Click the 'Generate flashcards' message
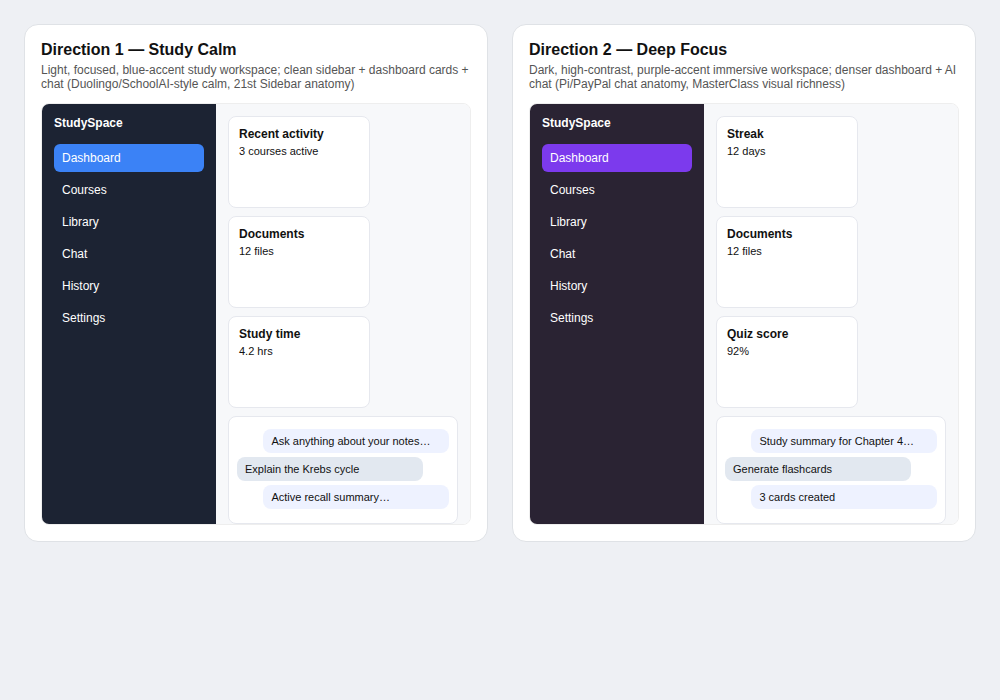The width and height of the screenshot is (1000, 700). [818, 469]
